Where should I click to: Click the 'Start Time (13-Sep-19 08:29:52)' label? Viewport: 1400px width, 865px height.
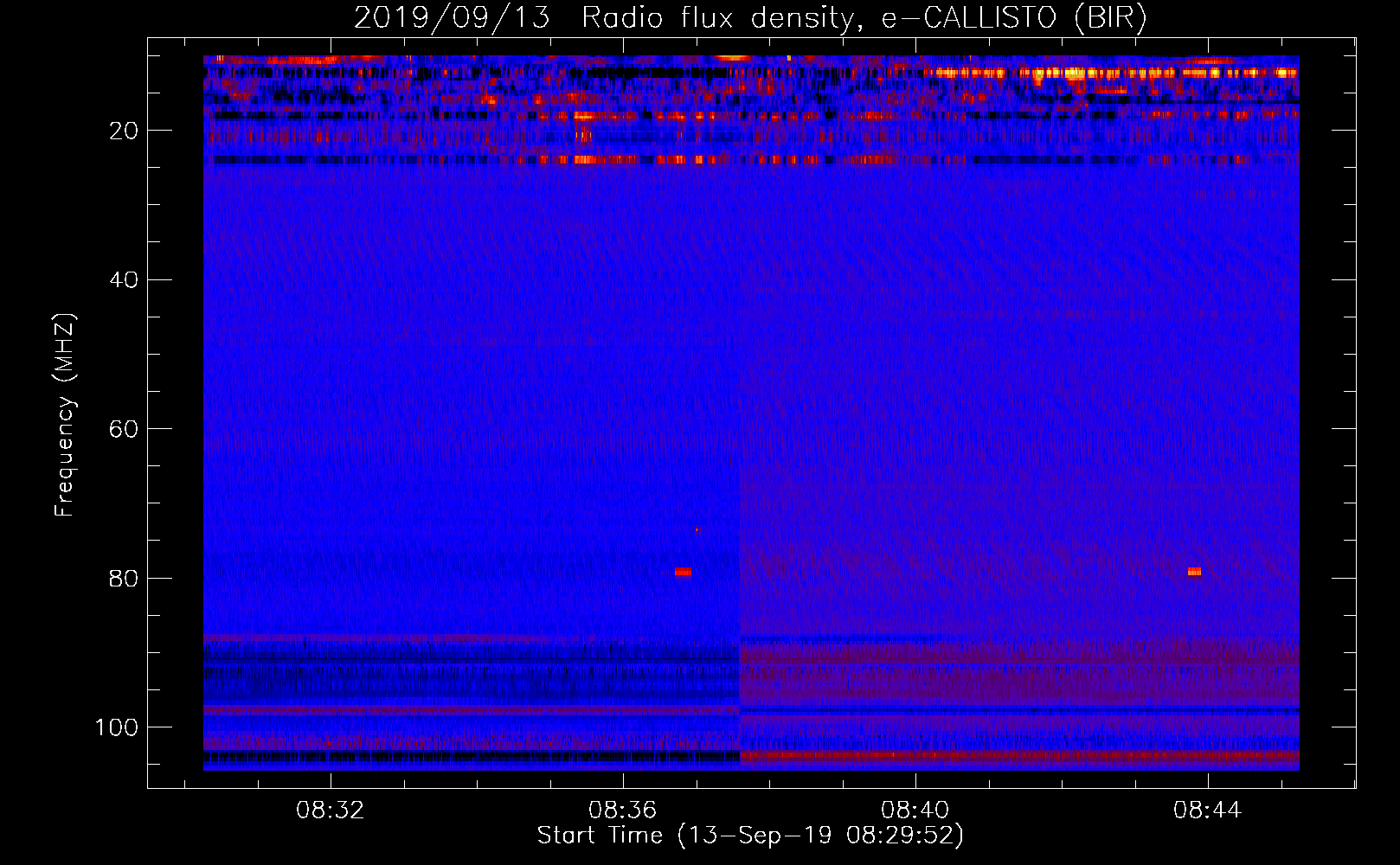[x=750, y=836]
